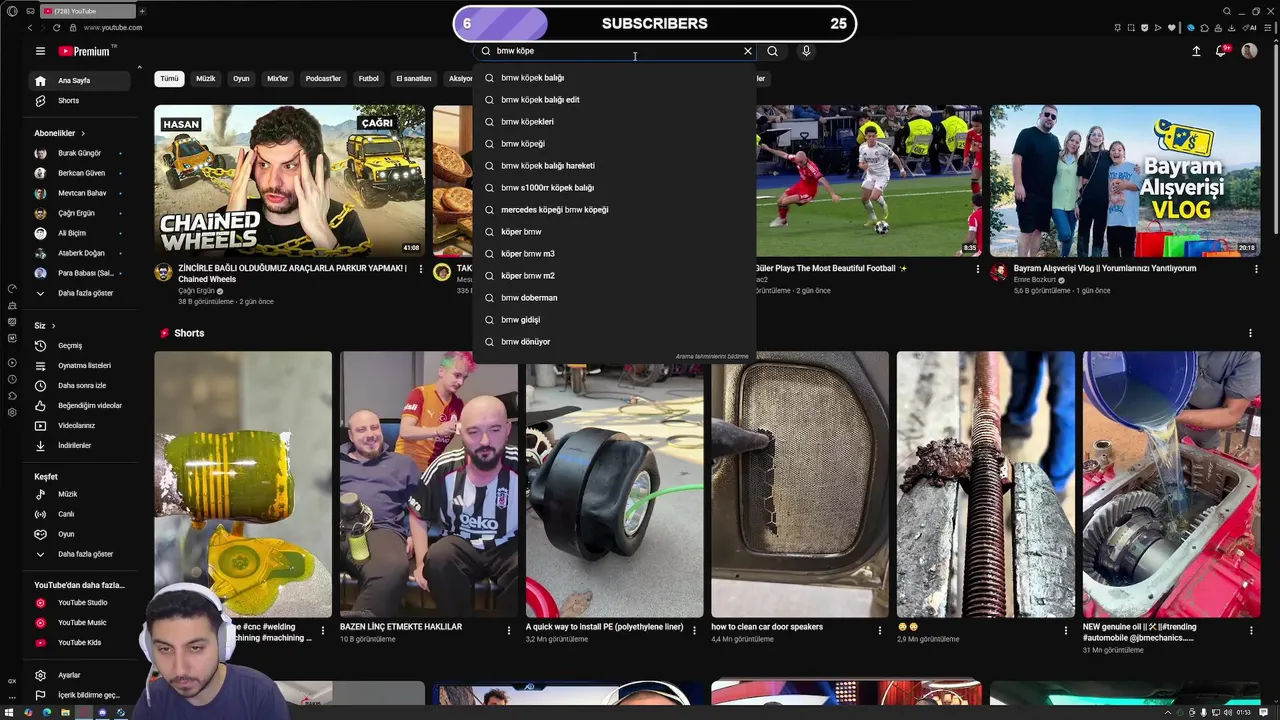Open the notifications bell
This screenshot has height=720, width=1280.
coord(1222,51)
